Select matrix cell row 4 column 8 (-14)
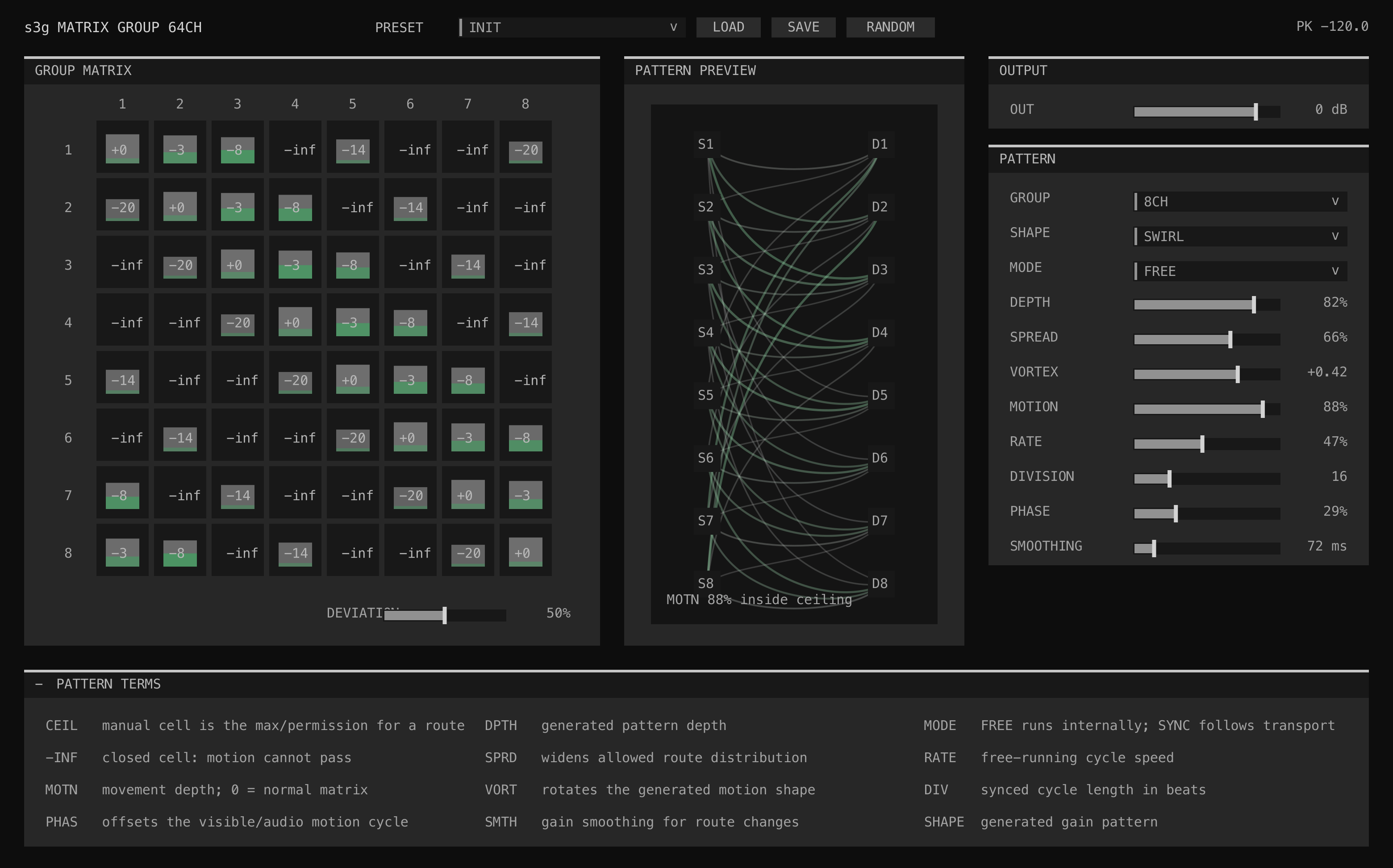The width and height of the screenshot is (1393, 868). point(526,320)
